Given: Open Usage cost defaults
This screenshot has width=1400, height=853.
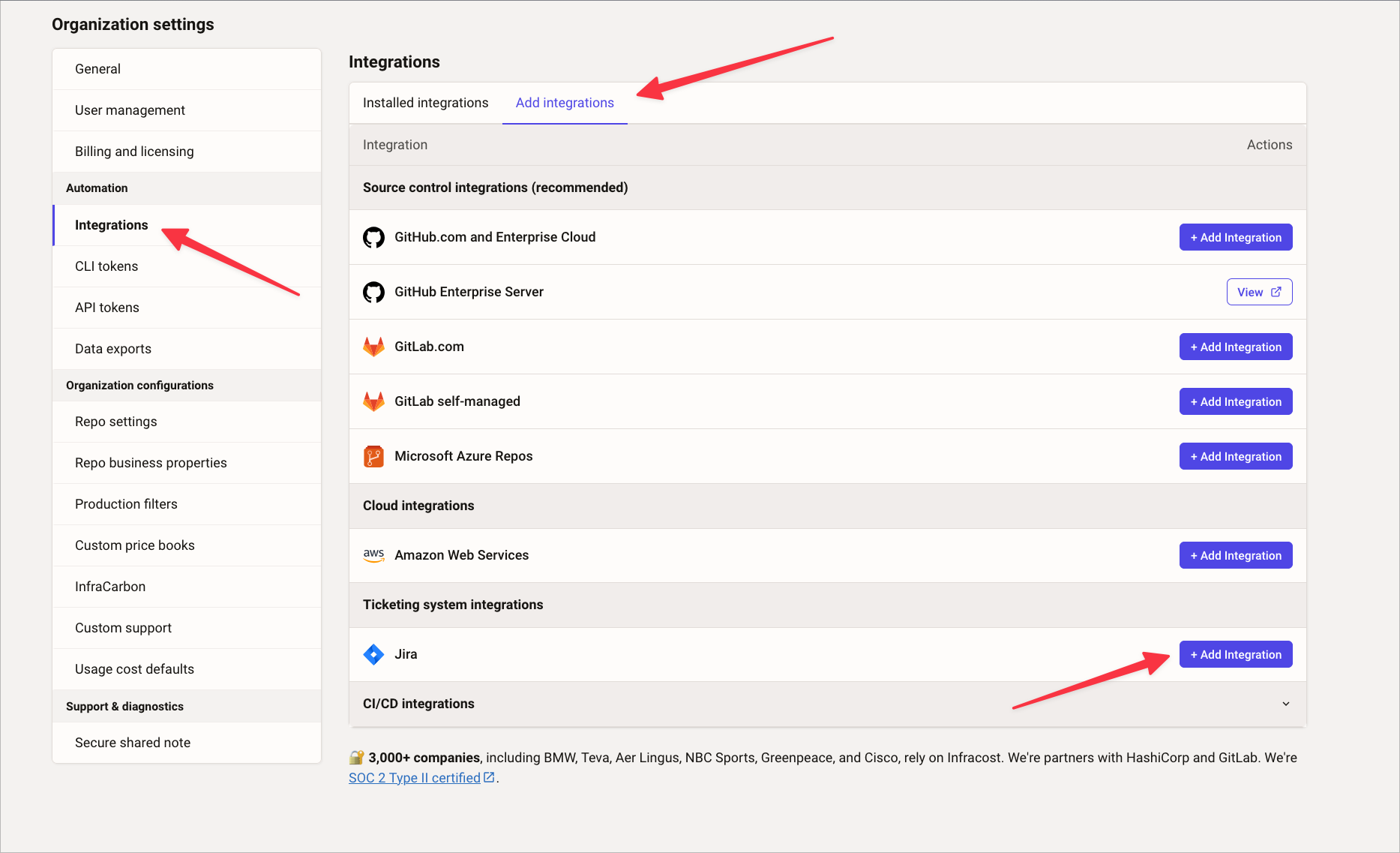Looking at the screenshot, I should [x=187, y=669].
